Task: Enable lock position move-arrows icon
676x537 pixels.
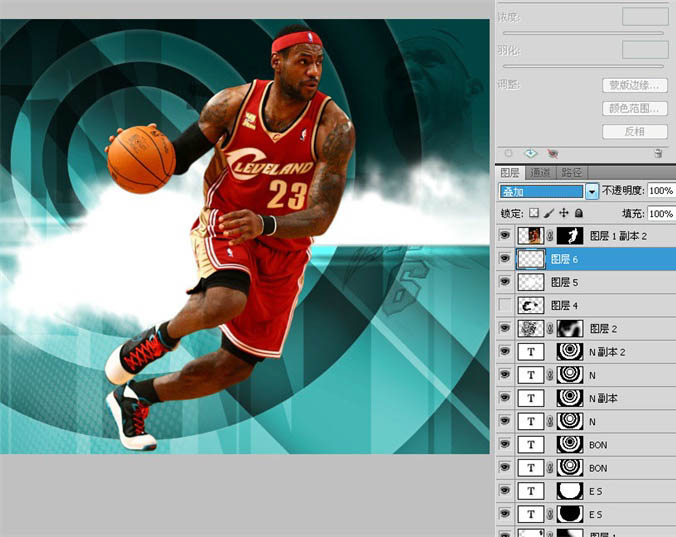Action: (563, 213)
